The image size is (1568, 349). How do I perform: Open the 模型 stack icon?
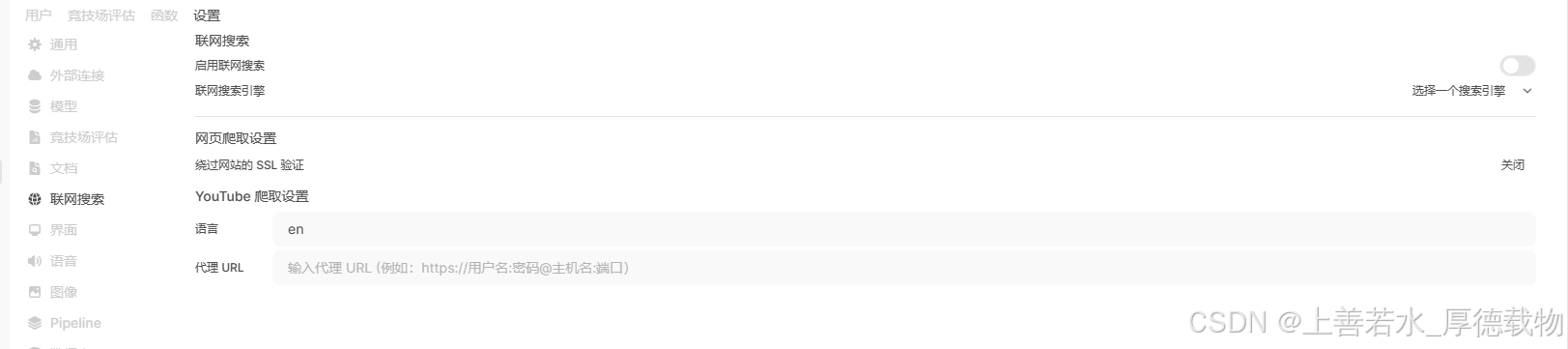35,106
